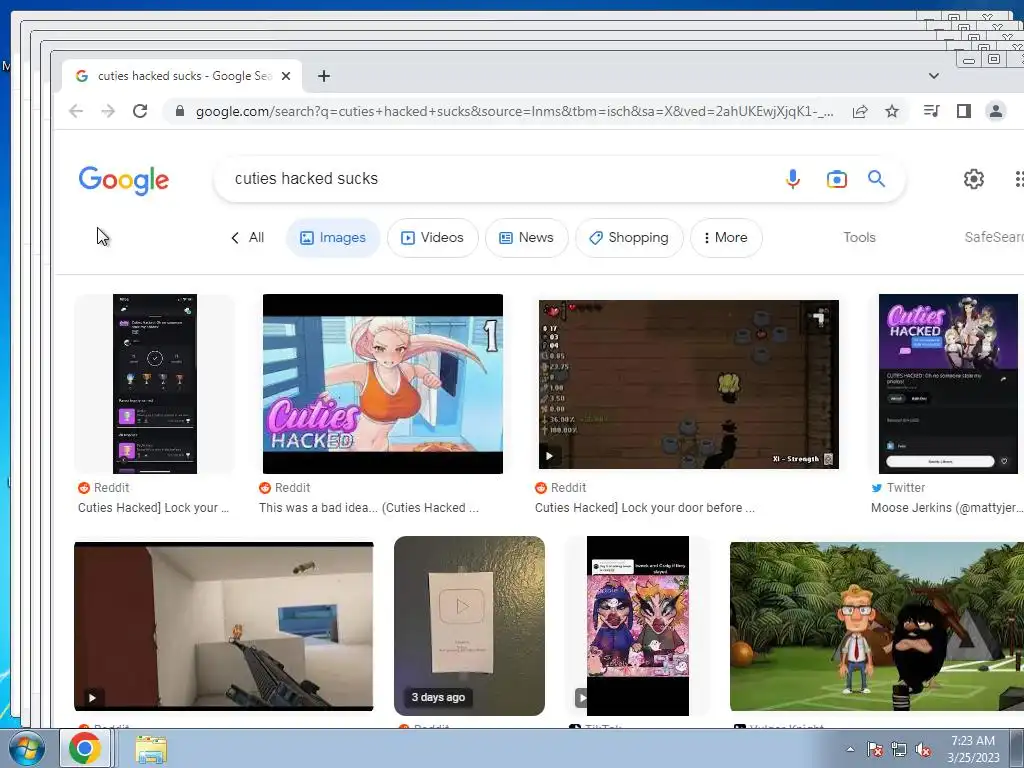Viewport: 1024px width, 768px height.
Task: Click the network tray icon
Action: click(899, 749)
